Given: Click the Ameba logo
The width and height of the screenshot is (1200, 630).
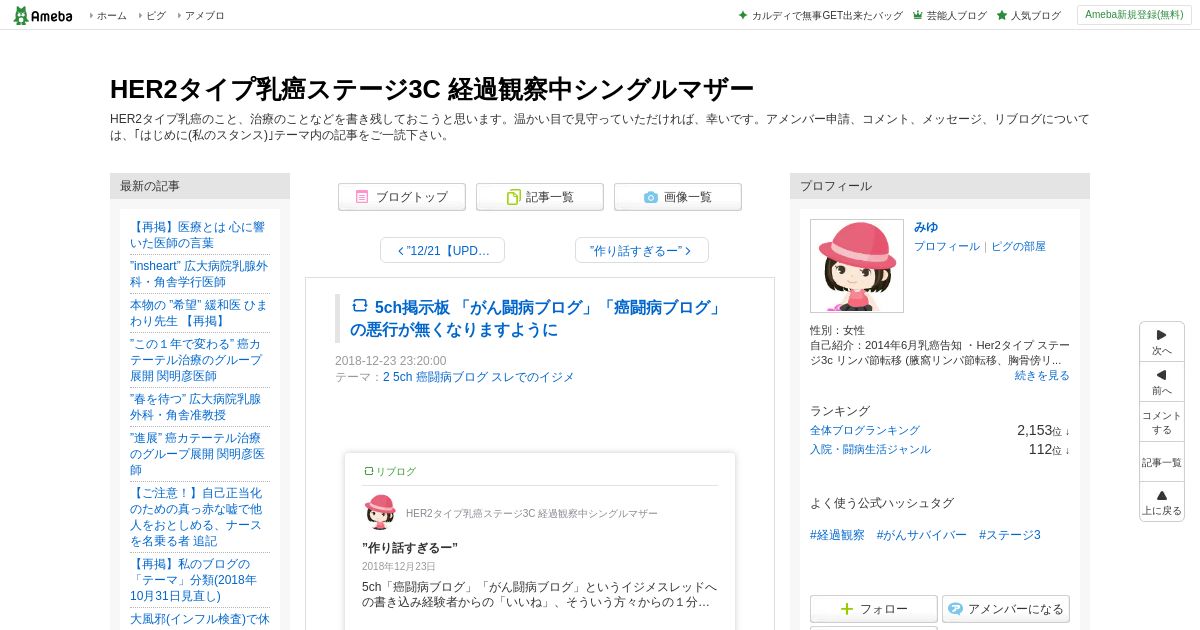Looking at the screenshot, I should pos(43,15).
